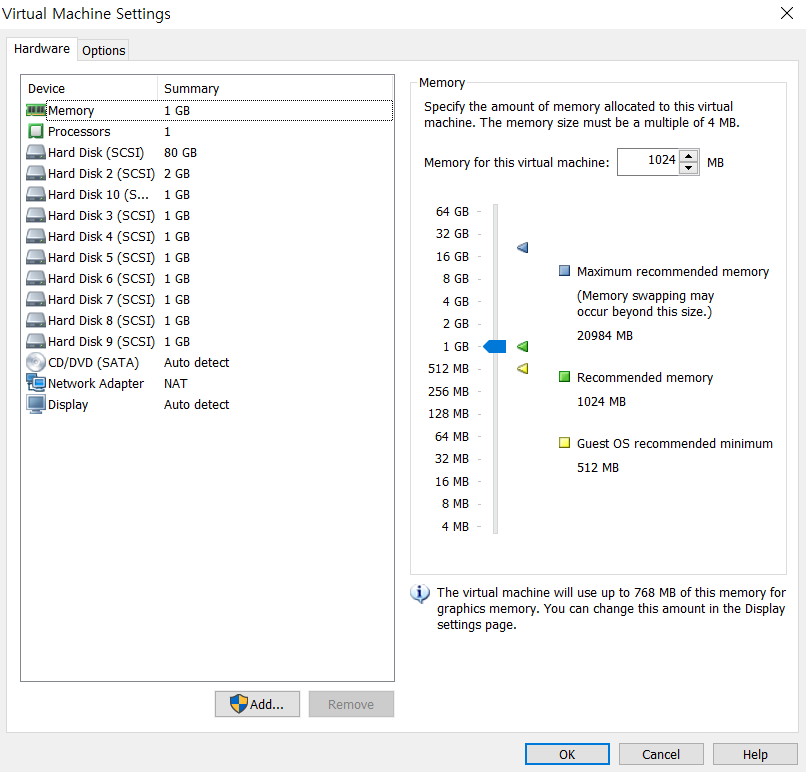
Task: Click the yellow Guest OS minimum legend square
Action: 564,443
